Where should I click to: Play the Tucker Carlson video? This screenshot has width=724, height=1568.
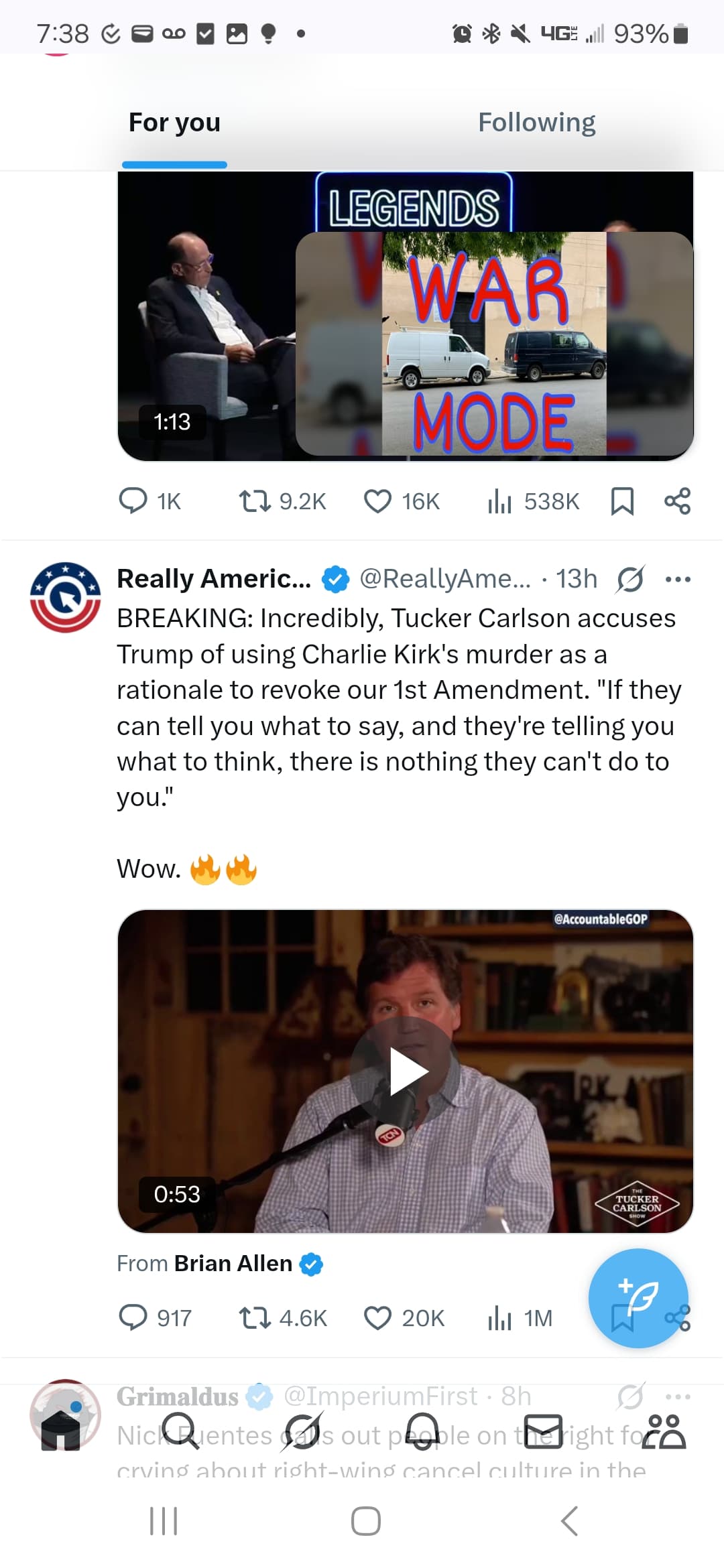405,1071
